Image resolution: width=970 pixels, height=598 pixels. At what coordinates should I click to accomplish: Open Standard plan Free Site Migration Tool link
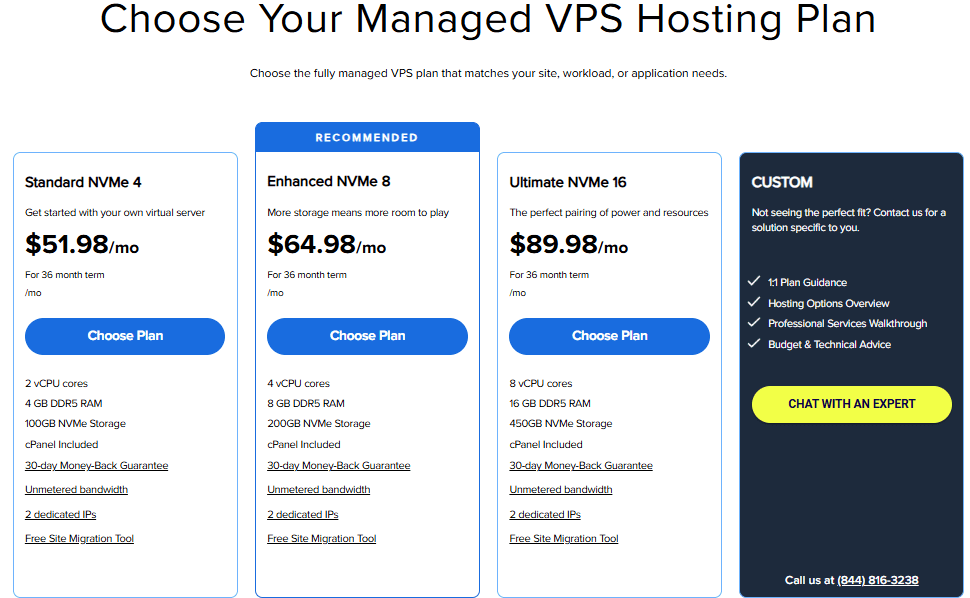(x=79, y=539)
